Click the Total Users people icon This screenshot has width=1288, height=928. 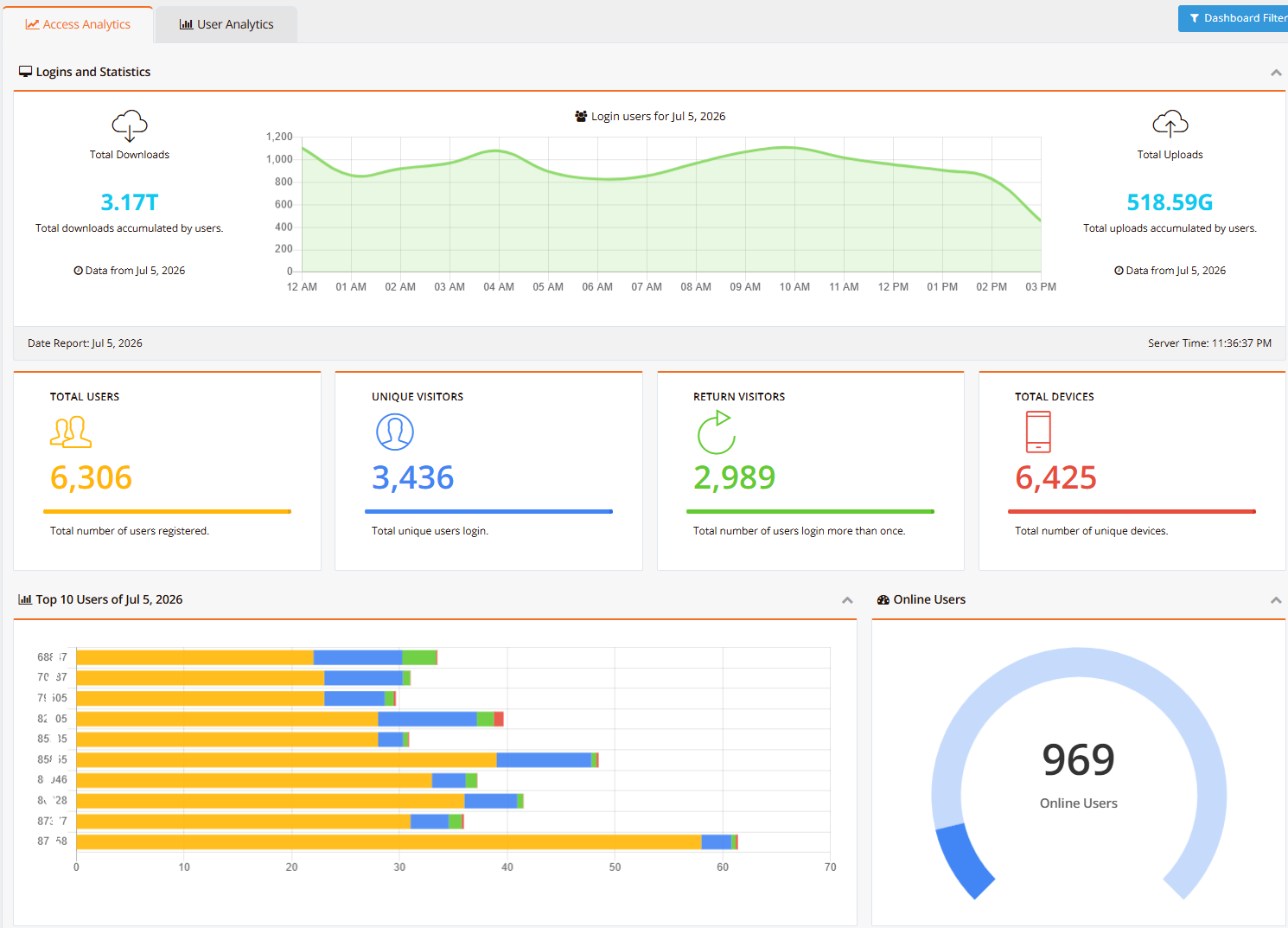[70, 432]
